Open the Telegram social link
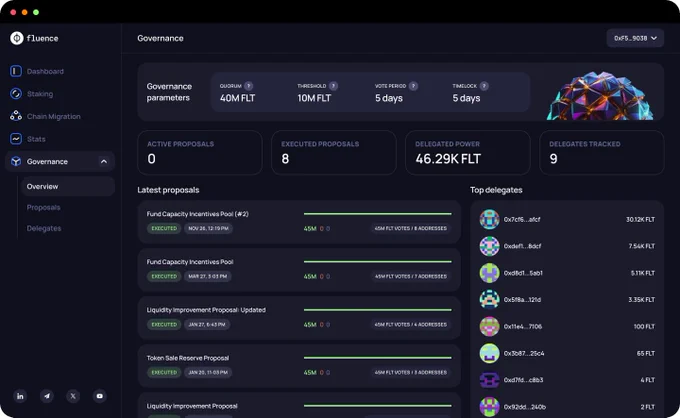Image resolution: width=680 pixels, height=418 pixels. click(x=47, y=396)
